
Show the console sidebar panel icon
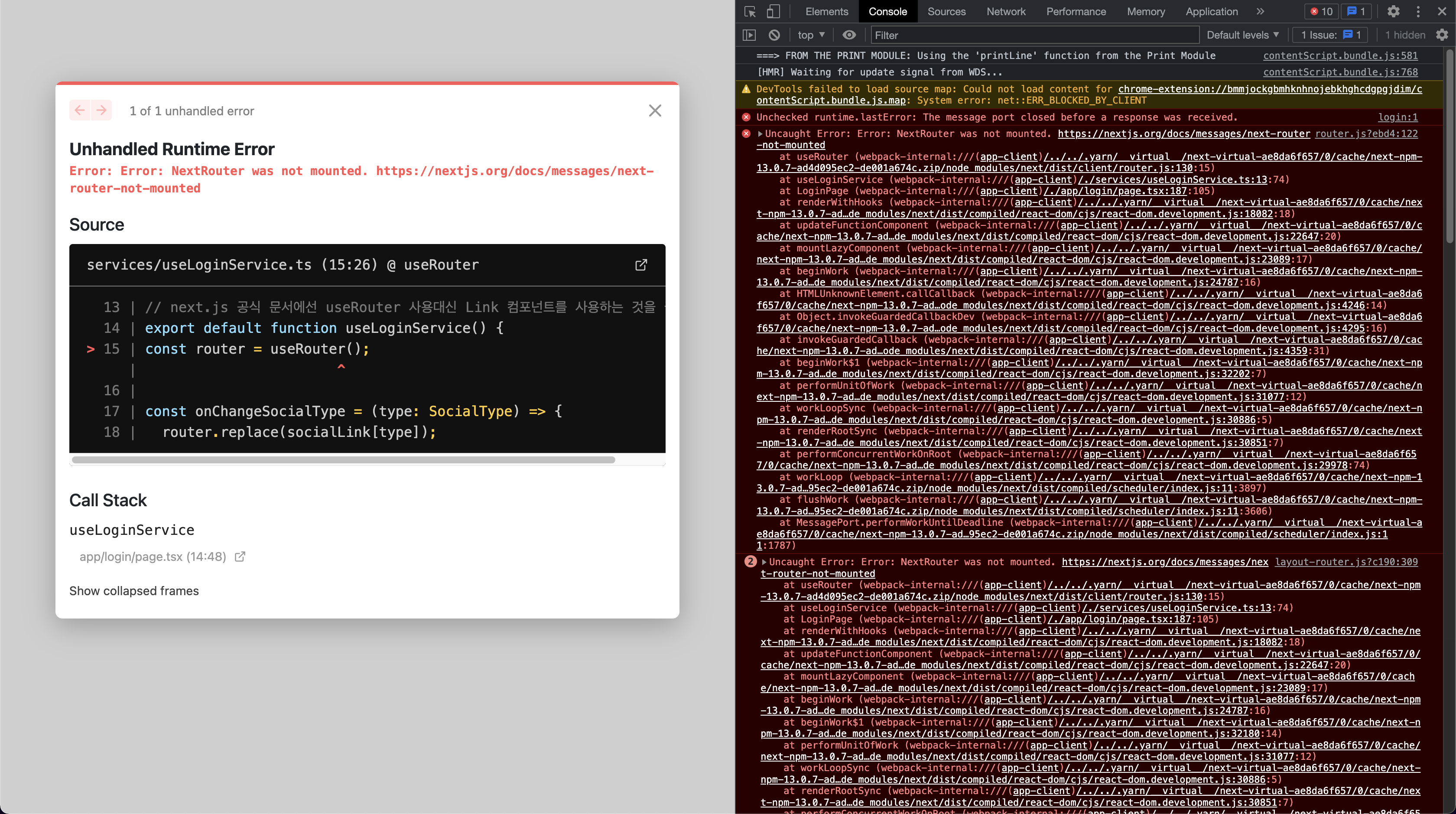click(749, 35)
